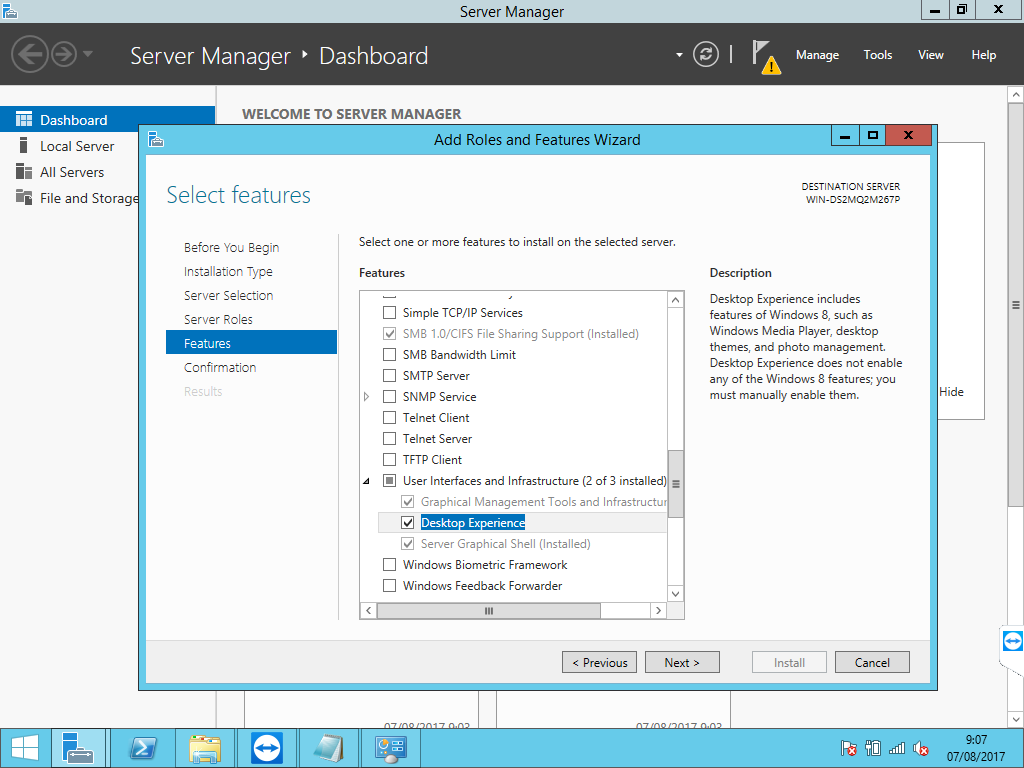Click the Server Manager main vertical scrollbar
The height and width of the screenshot is (768, 1024).
(1016, 304)
